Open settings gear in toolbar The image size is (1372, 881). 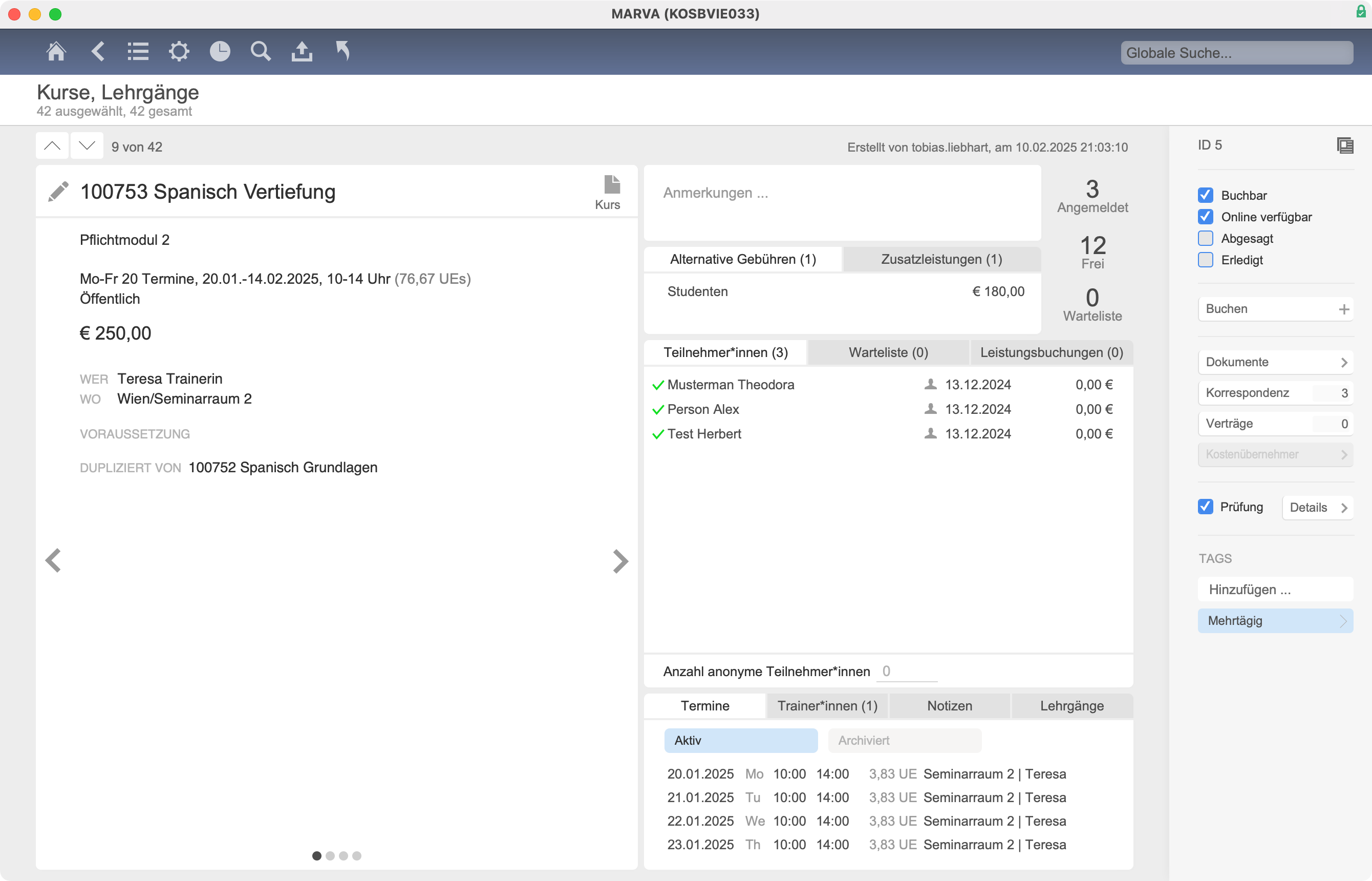(x=179, y=52)
